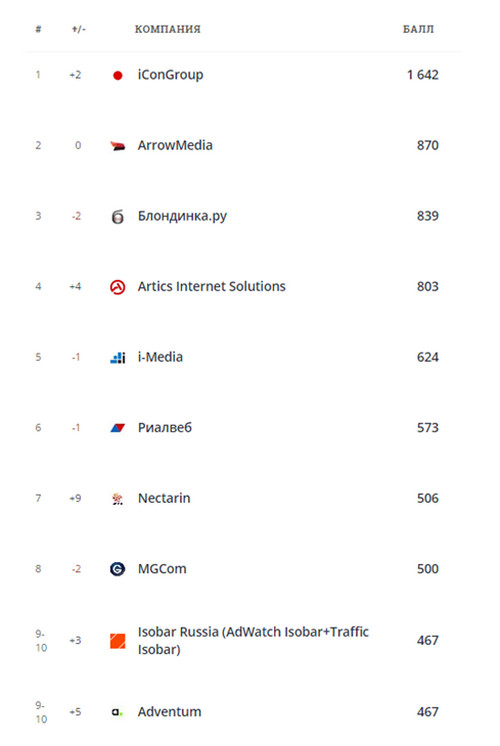500x746 pixels.
Task: Click the Artics Internet Solutions logo
Action: [x=118, y=287]
